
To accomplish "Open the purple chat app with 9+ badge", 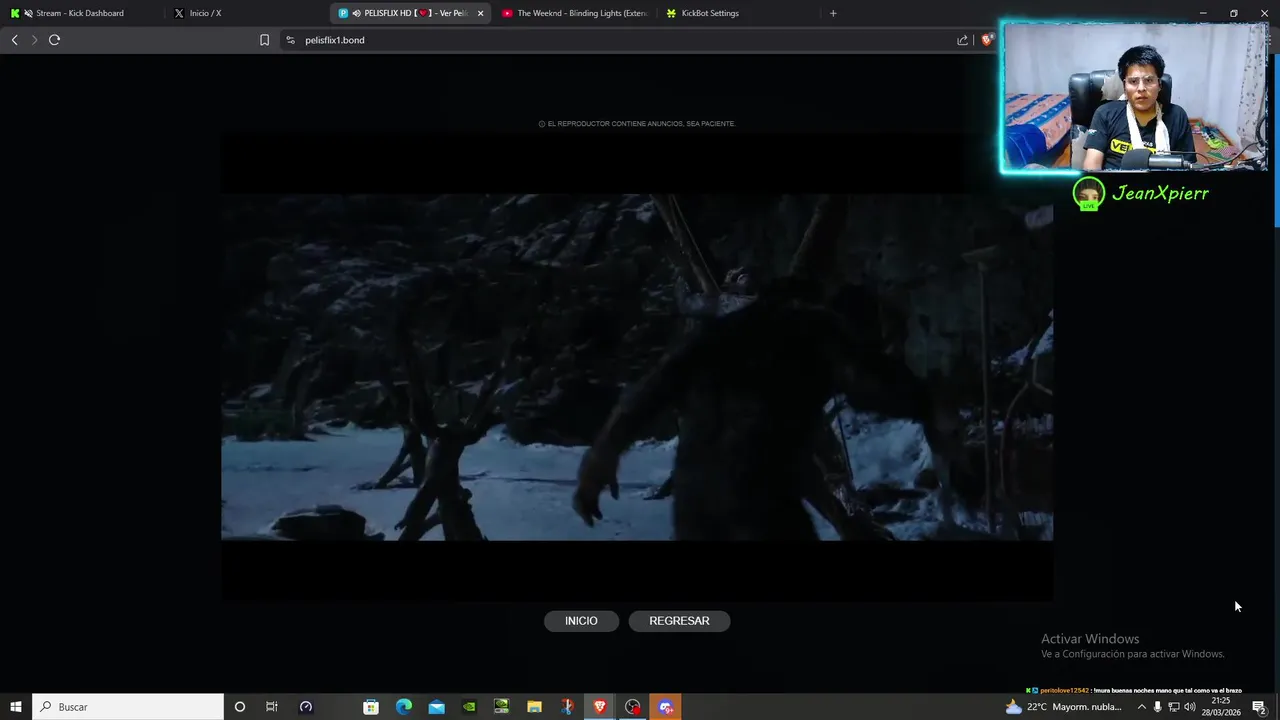I will tap(666, 707).
